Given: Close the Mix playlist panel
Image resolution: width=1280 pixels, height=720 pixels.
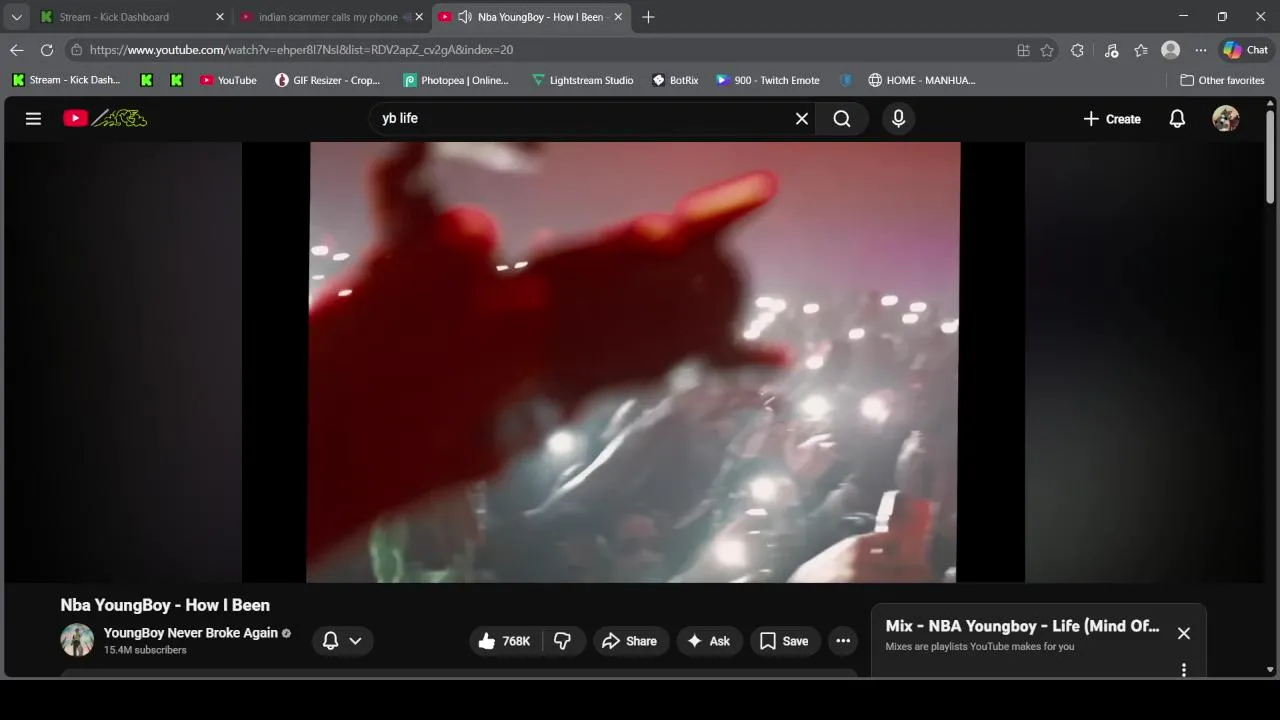Looking at the screenshot, I should pyautogui.click(x=1184, y=633).
